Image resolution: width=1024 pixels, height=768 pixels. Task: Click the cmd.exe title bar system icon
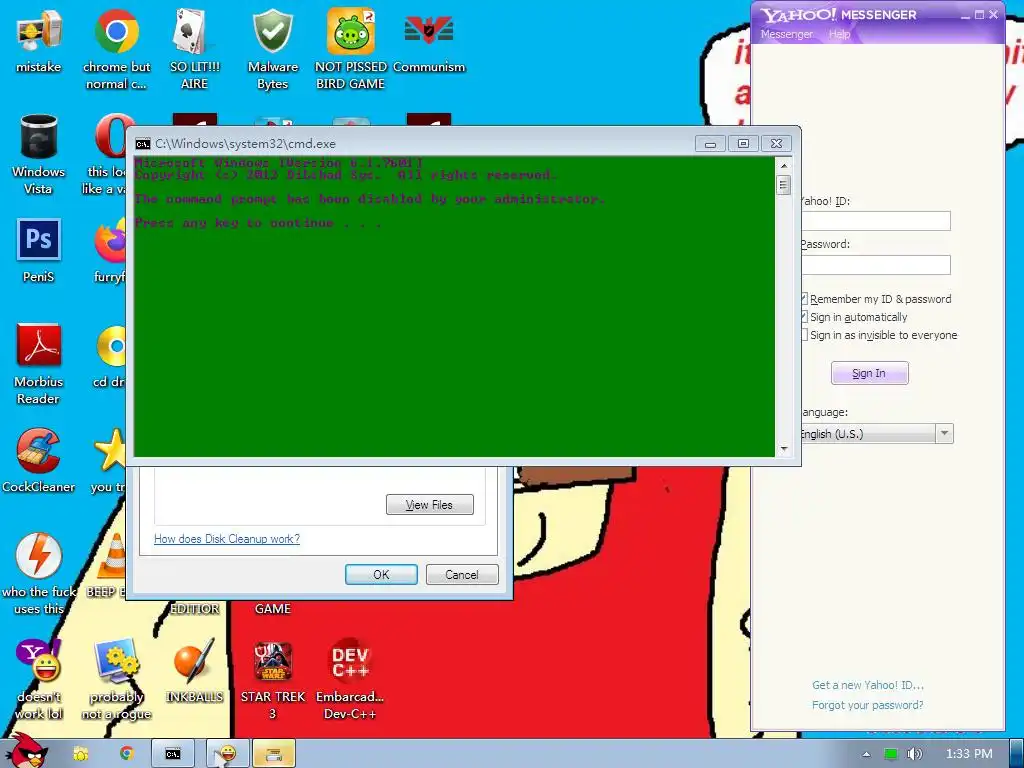tap(142, 144)
